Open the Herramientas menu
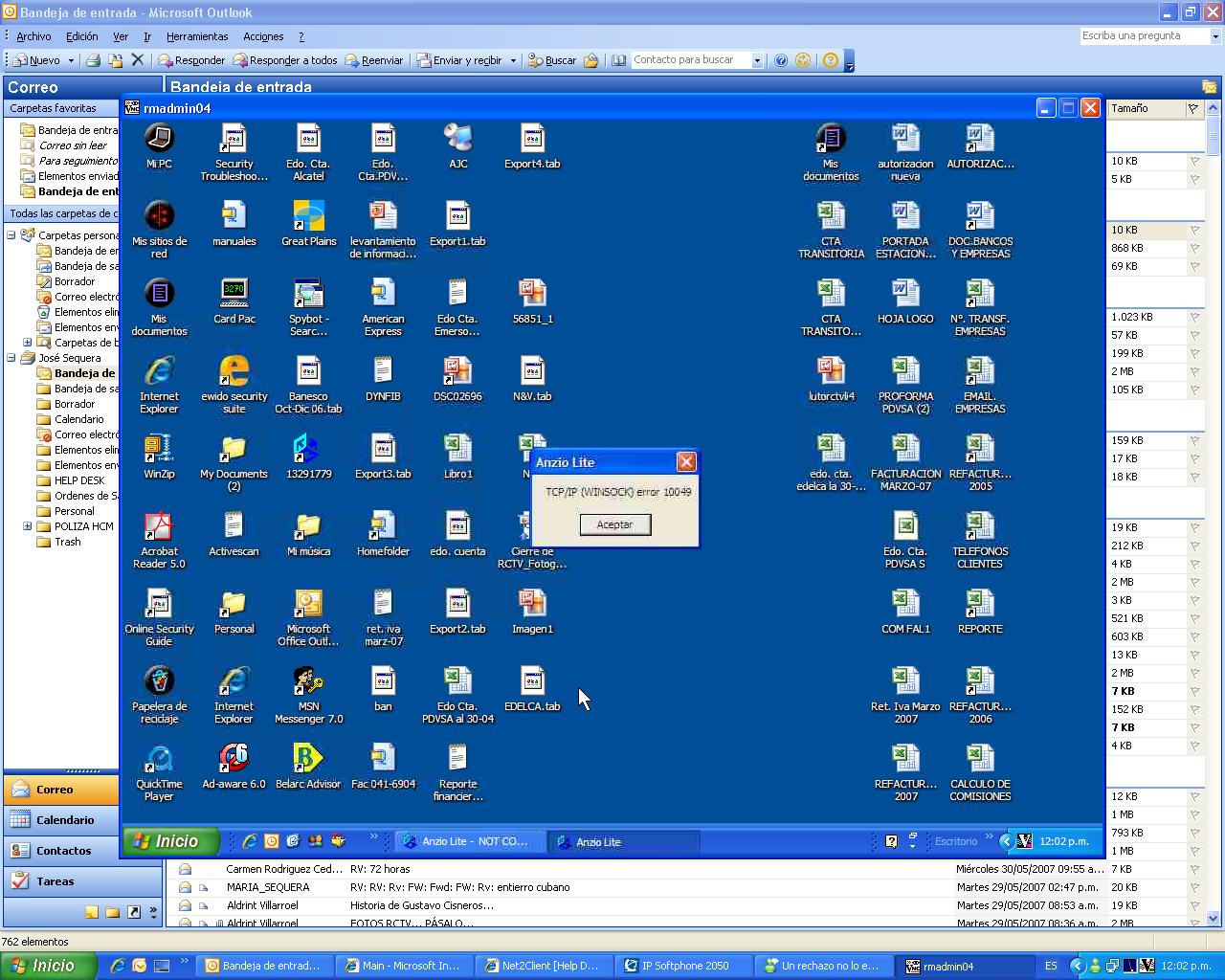1225x980 pixels. click(x=197, y=36)
